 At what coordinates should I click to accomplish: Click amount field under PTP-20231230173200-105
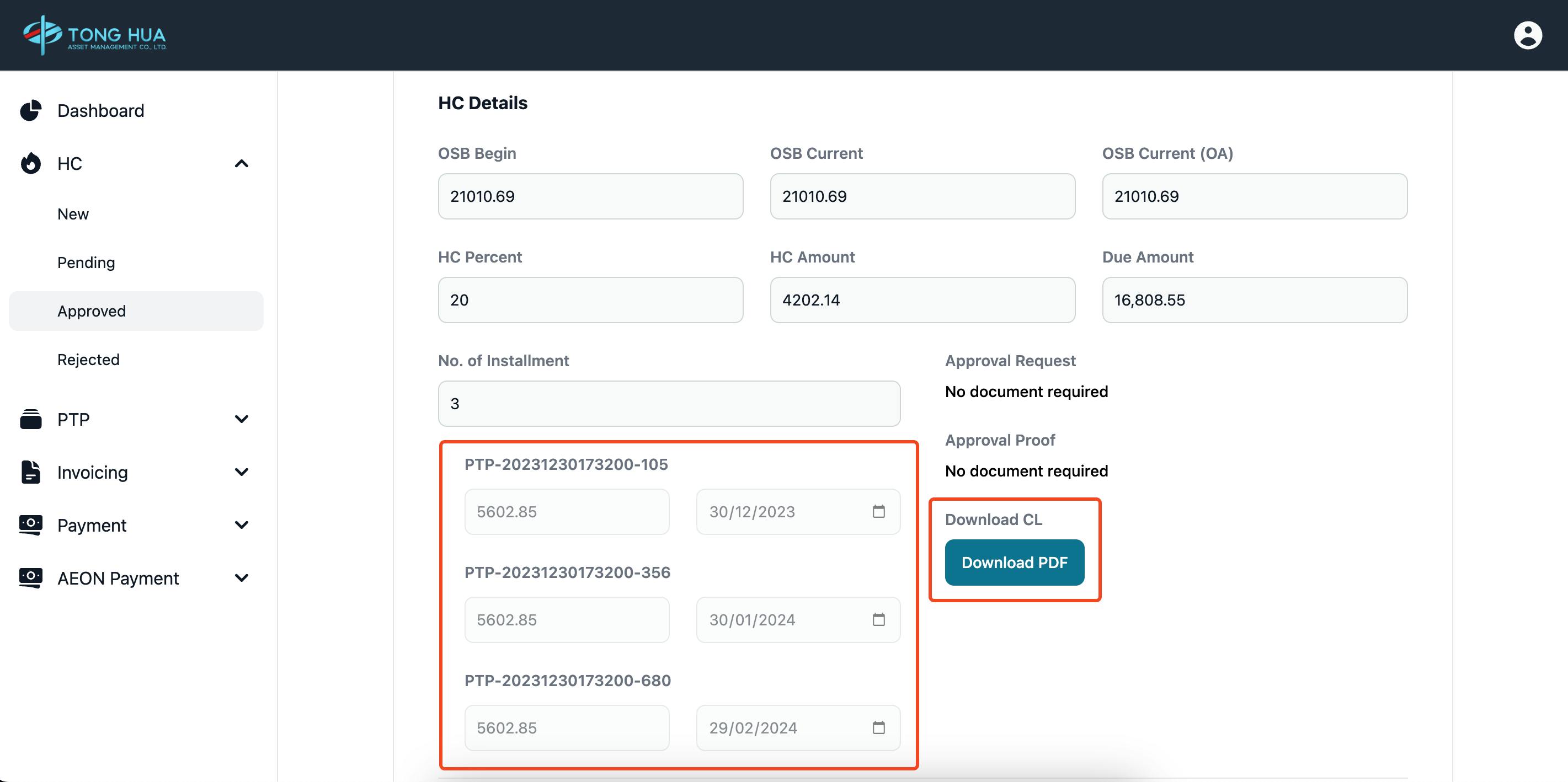click(567, 512)
